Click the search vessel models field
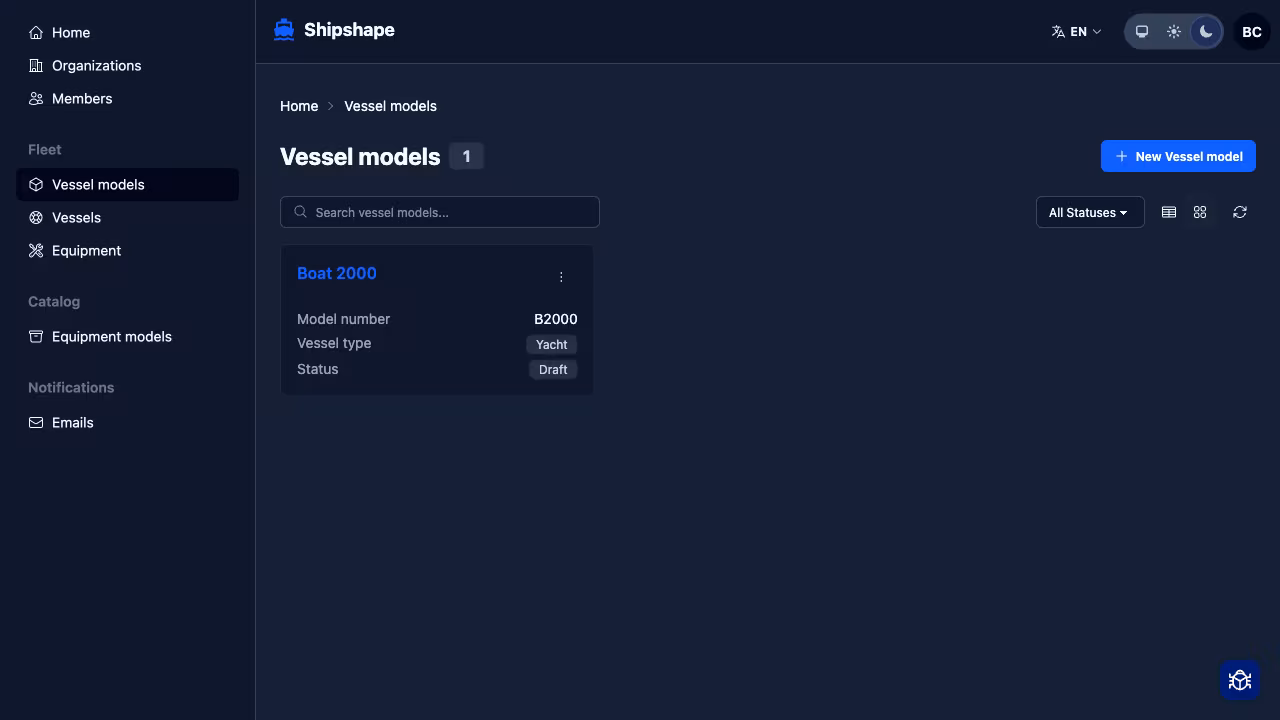This screenshot has height=720, width=1280. 440,212
